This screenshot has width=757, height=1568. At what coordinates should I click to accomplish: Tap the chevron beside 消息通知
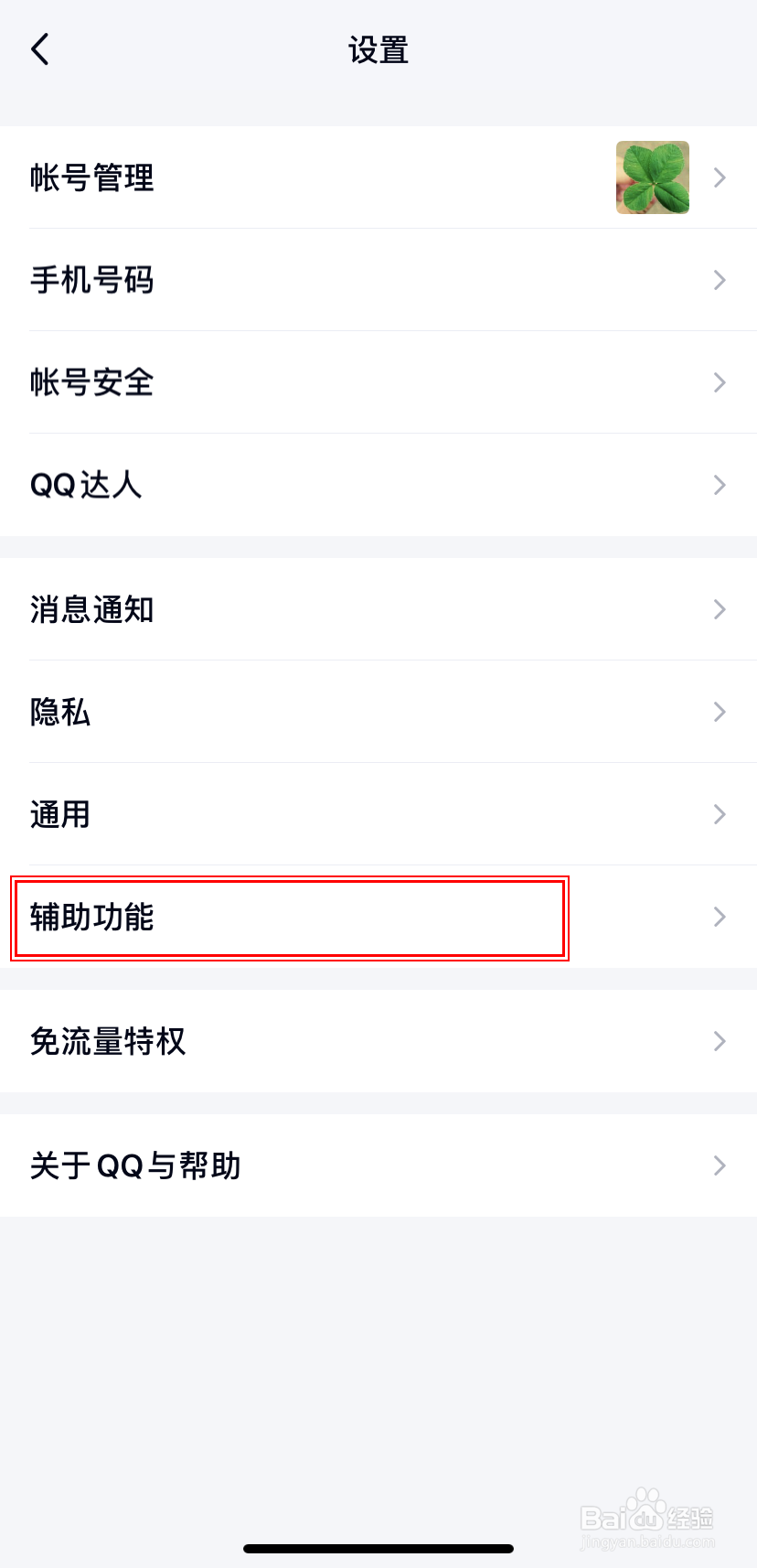(720, 609)
